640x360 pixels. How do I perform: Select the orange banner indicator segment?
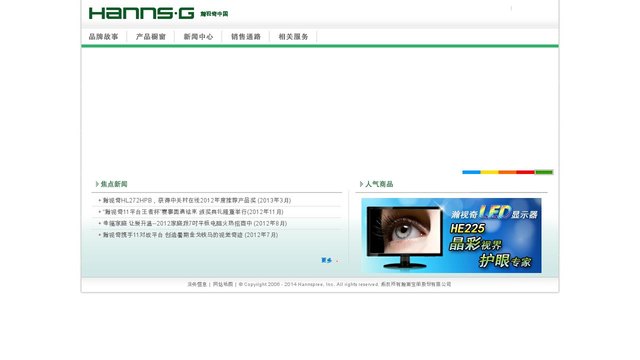[x=507, y=172]
